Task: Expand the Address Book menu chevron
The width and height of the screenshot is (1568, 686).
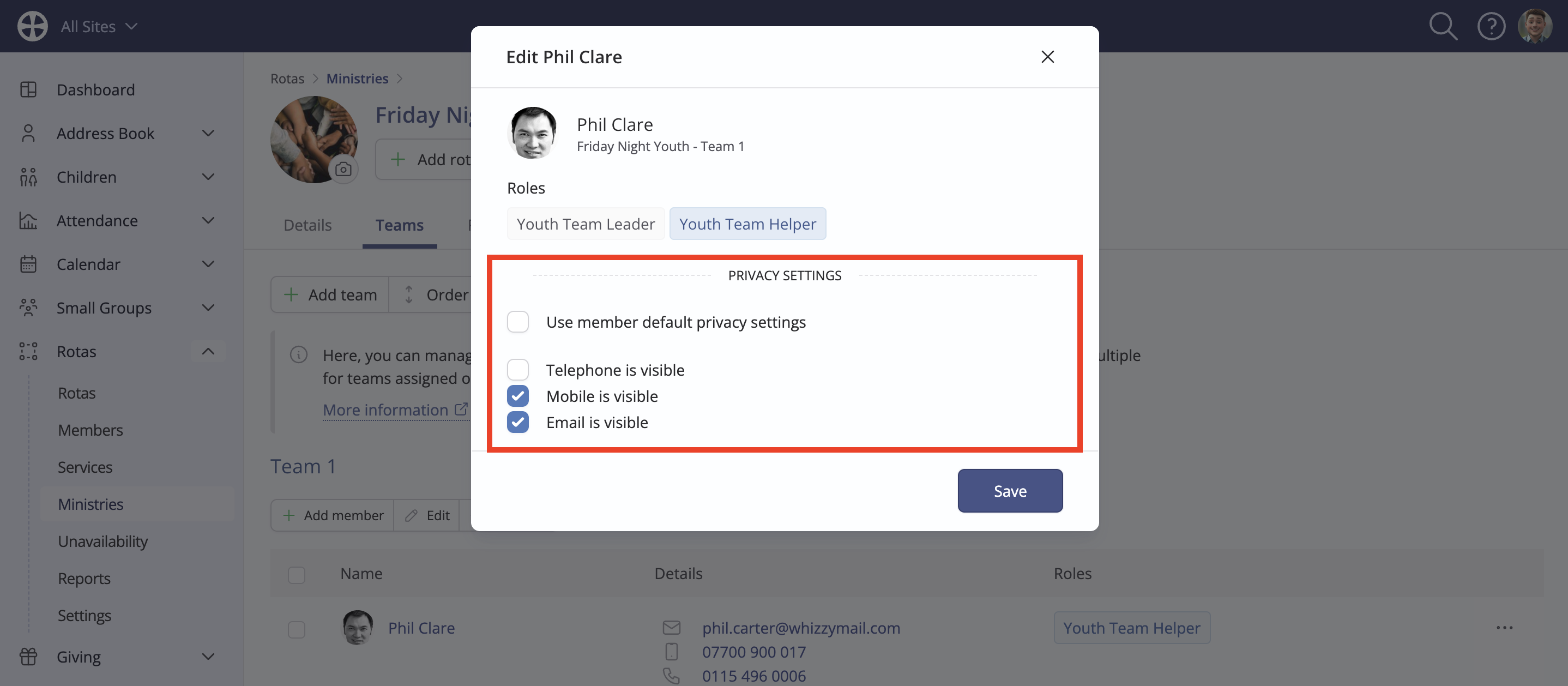Action: [x=208, y=133]
